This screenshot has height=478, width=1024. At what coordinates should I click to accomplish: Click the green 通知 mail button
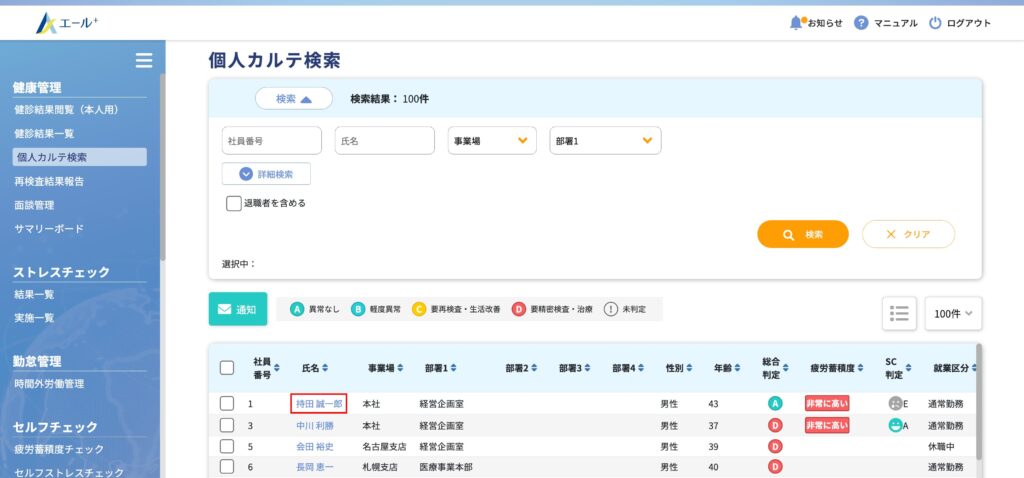pos(237,309)
